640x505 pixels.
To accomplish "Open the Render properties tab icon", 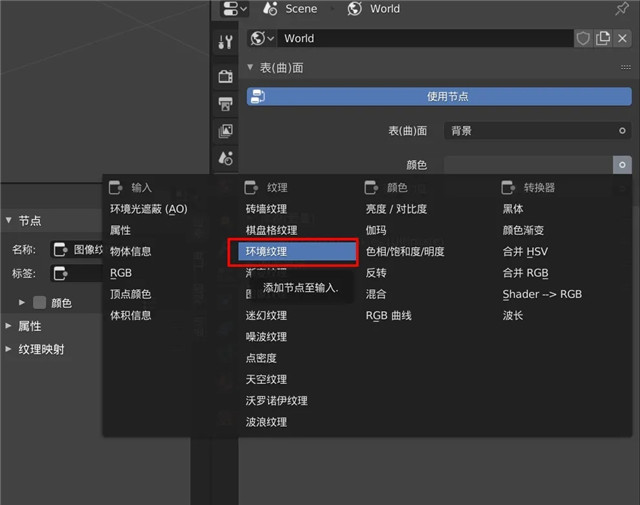I will coord(225,76).
